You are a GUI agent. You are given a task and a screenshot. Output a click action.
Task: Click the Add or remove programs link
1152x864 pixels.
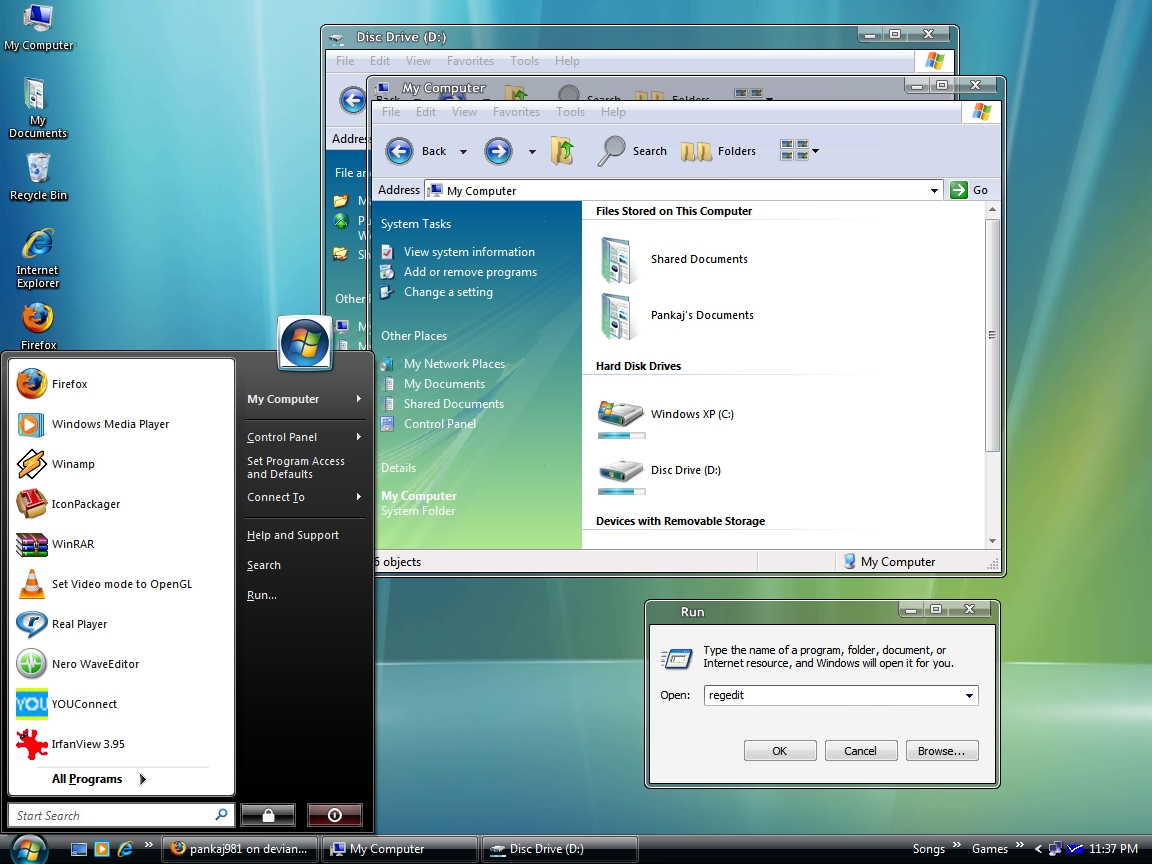tap(469, 271)
